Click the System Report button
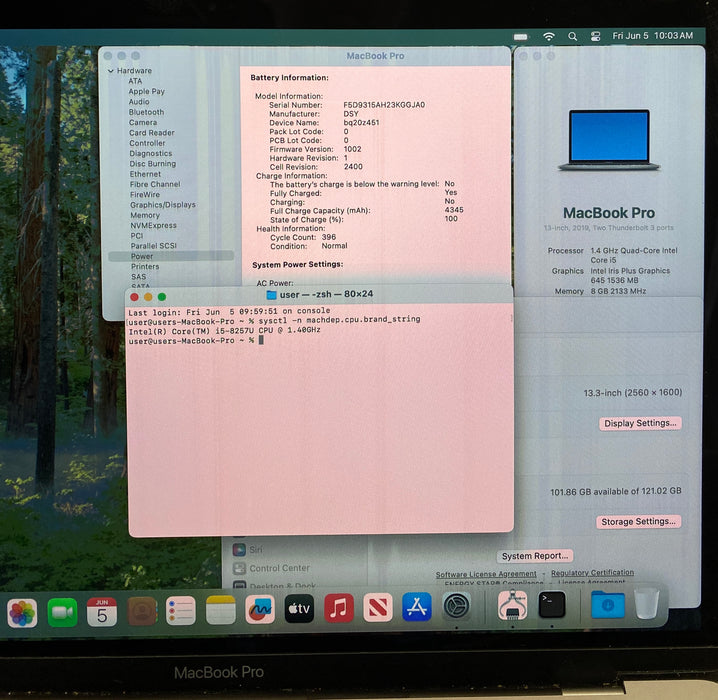The image size is (718, 700). (x=535, y=556)
